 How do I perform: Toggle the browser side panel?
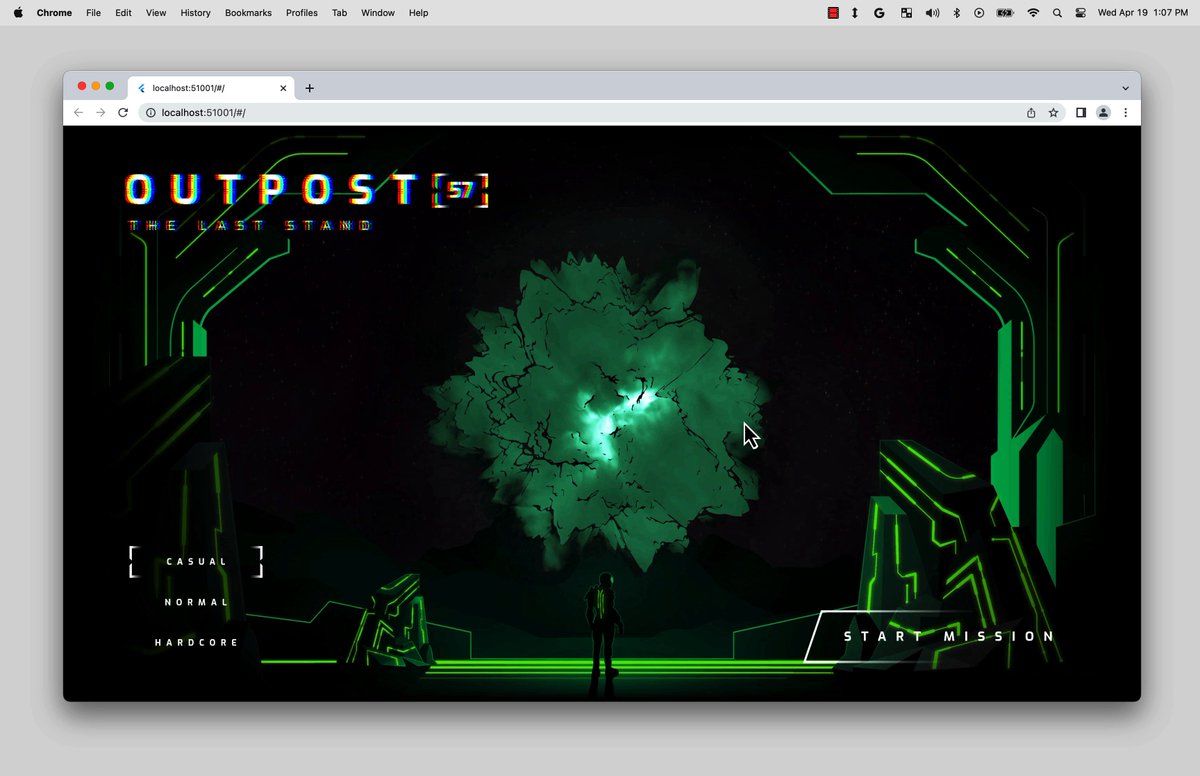click(x=1081, y=113)
